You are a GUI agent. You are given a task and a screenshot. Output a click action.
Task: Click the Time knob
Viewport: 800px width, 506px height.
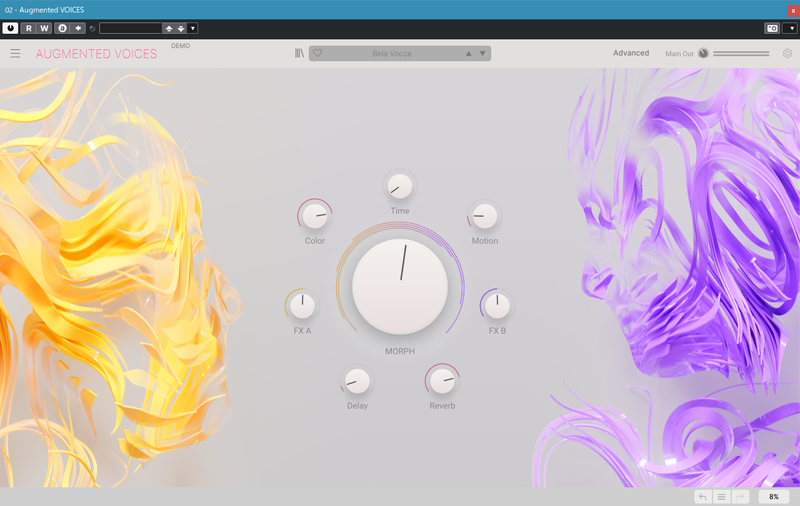(x=400, y=186)
